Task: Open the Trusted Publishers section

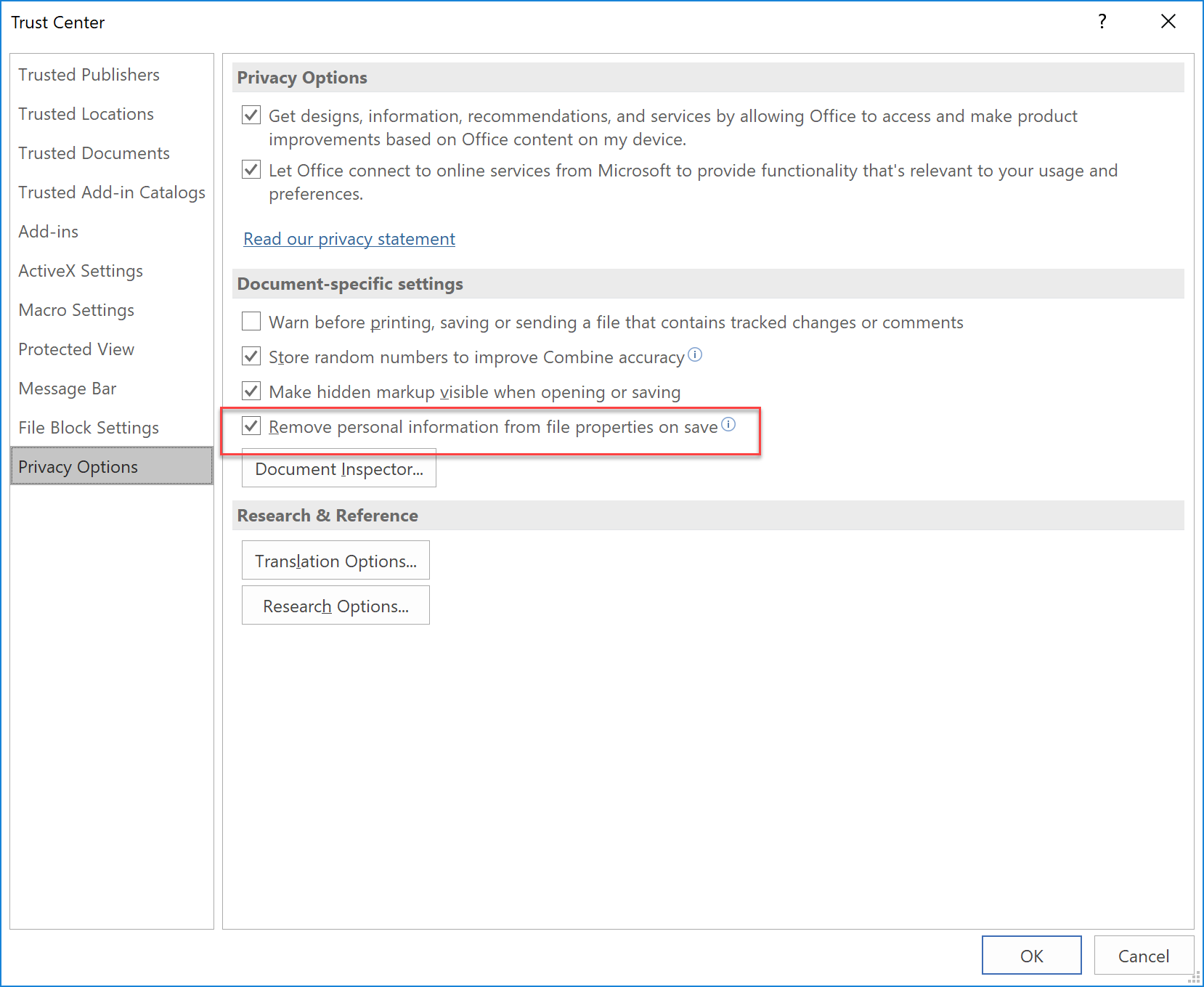Action: pyautogui.click(x=89, y=75)
